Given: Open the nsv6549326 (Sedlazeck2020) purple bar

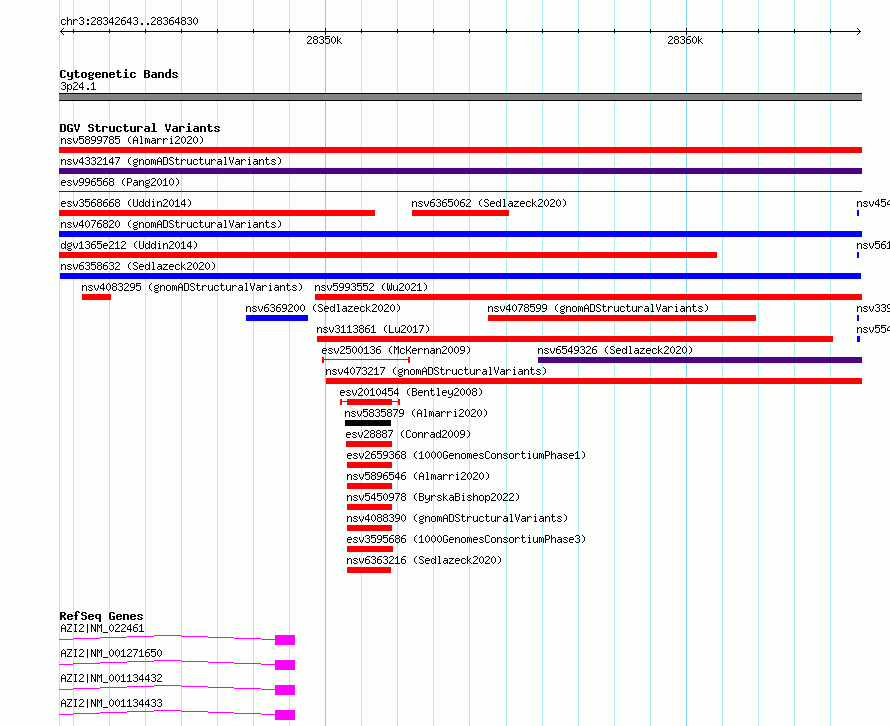Looking at the screenshot, I should pyautogui.click(x=700, y=360).
